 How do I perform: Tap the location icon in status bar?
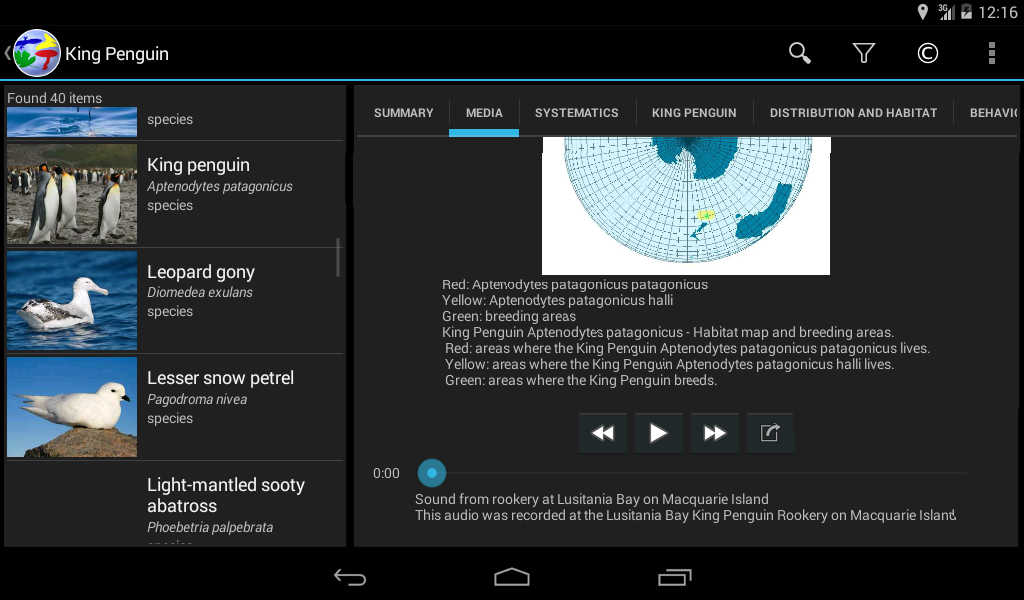coord(923,12)
